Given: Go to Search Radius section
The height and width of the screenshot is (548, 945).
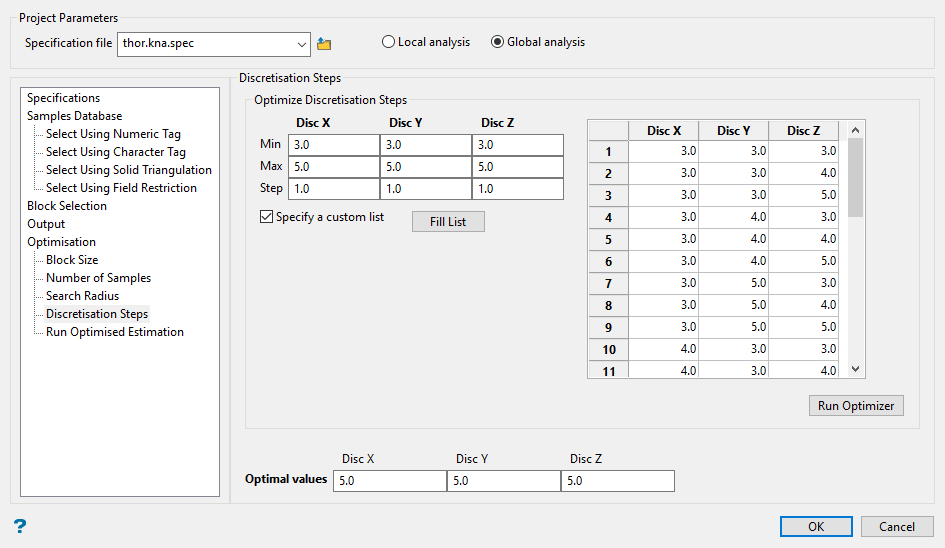Looking at the screenshot, I should tap(82, 296).
